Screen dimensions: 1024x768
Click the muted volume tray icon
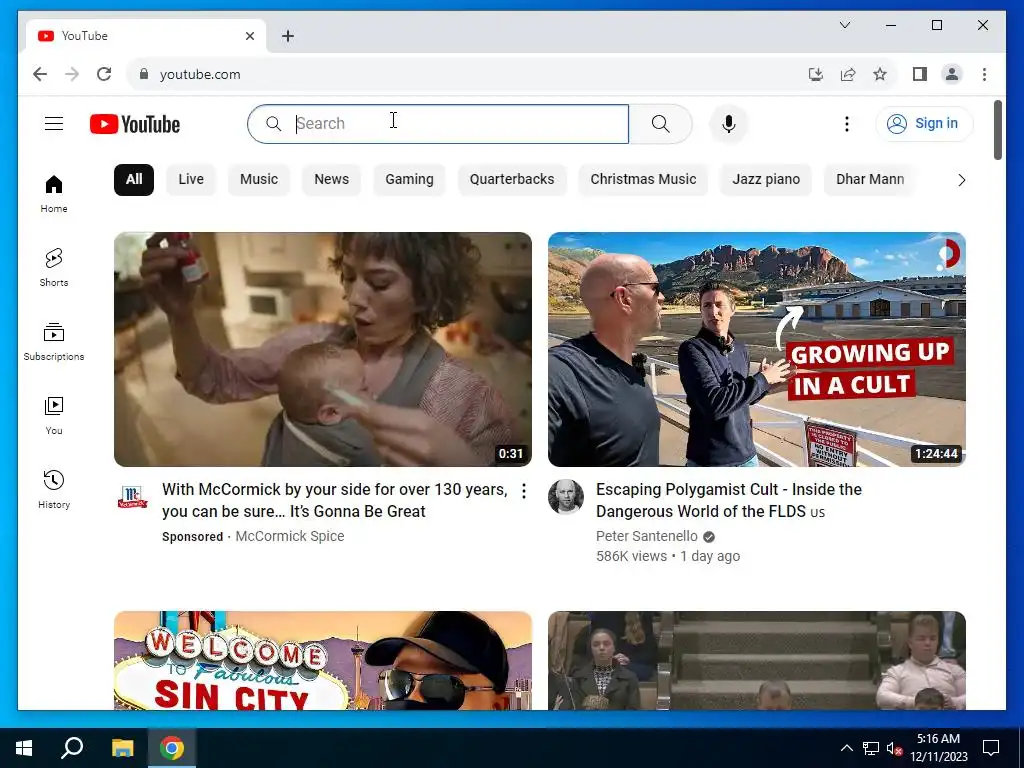click(x=894, y=748)
